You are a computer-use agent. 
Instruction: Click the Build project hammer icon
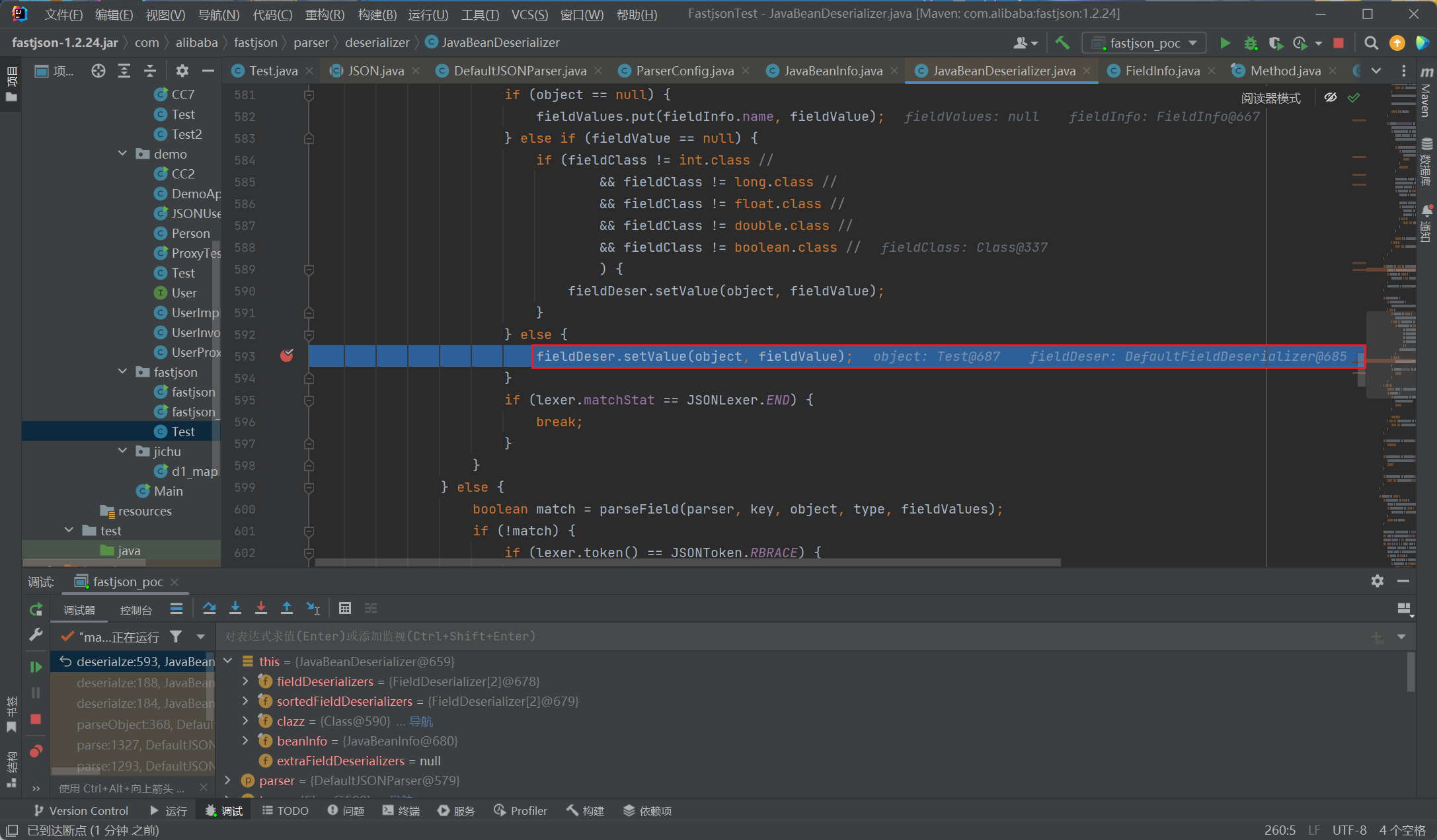1062,43
